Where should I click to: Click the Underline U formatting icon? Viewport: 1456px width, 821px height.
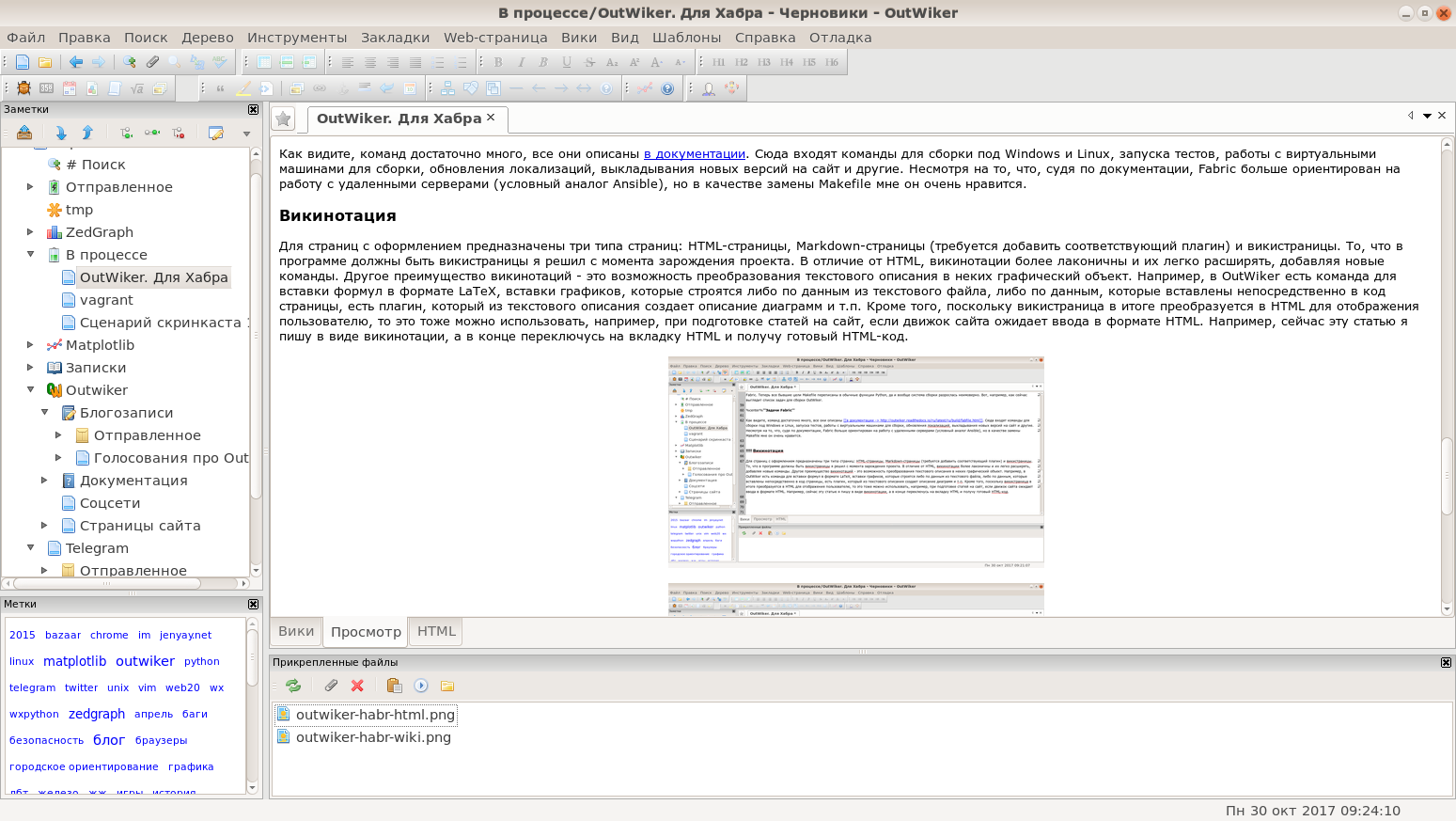click(x=567, y=62)
